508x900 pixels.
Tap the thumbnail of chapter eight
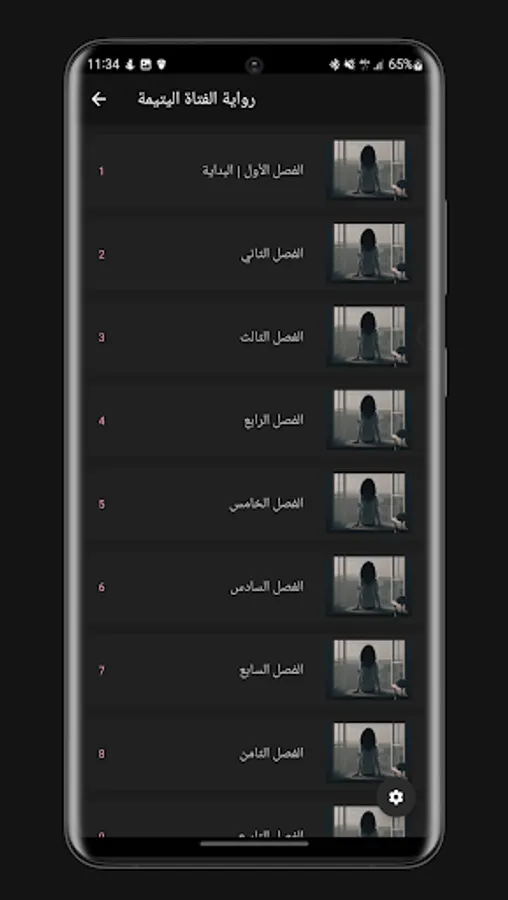coord(369,753)
